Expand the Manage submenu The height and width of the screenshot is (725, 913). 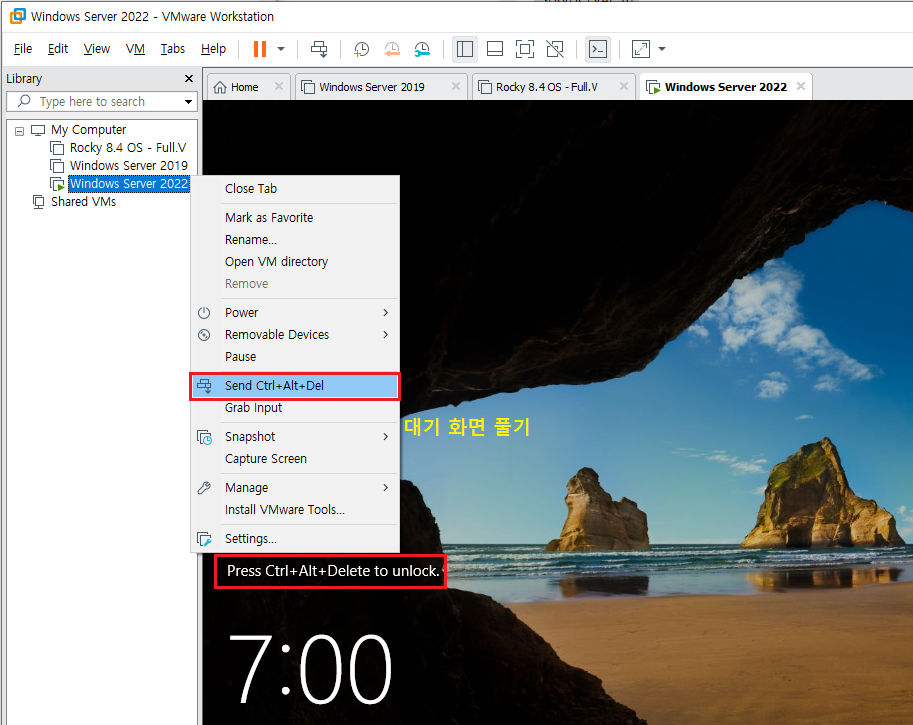[295, 488]
